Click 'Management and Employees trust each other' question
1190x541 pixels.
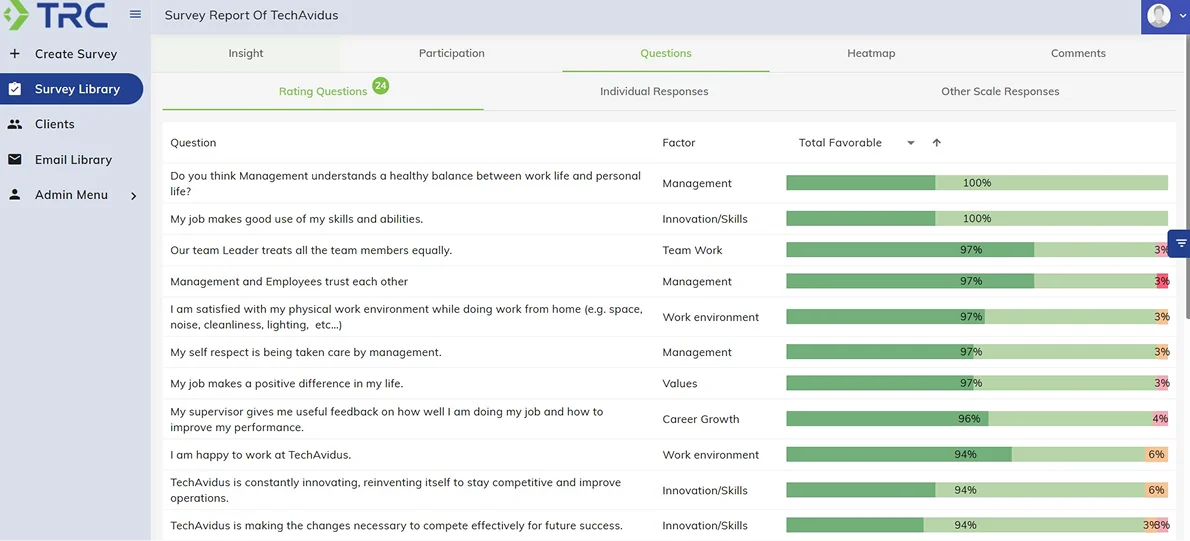coord(289,282)
